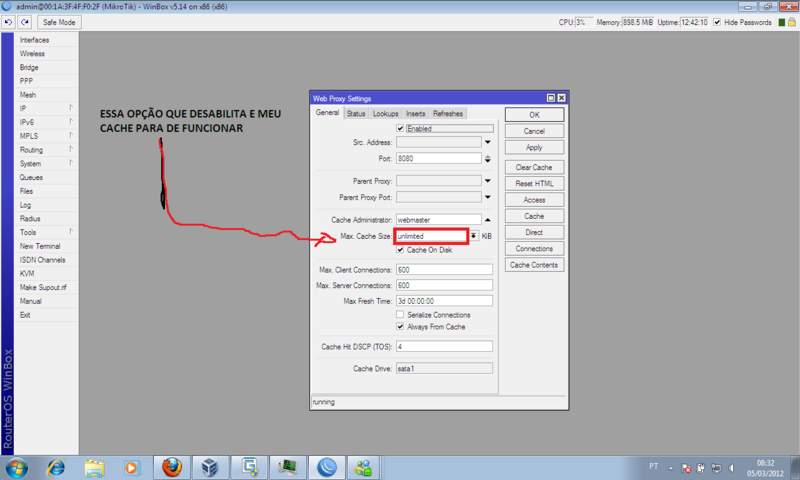Collapse Cache Administrator field arrow

tap(488, 220)
